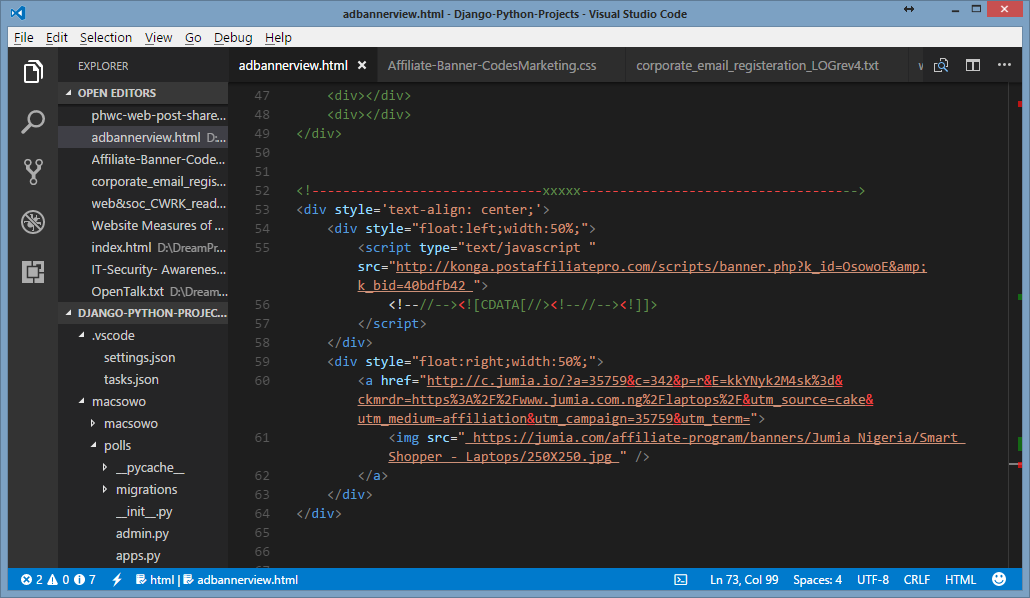1030x598 pixels.
Task: Collapse the .vscode folder
Action: coord(143,335)
